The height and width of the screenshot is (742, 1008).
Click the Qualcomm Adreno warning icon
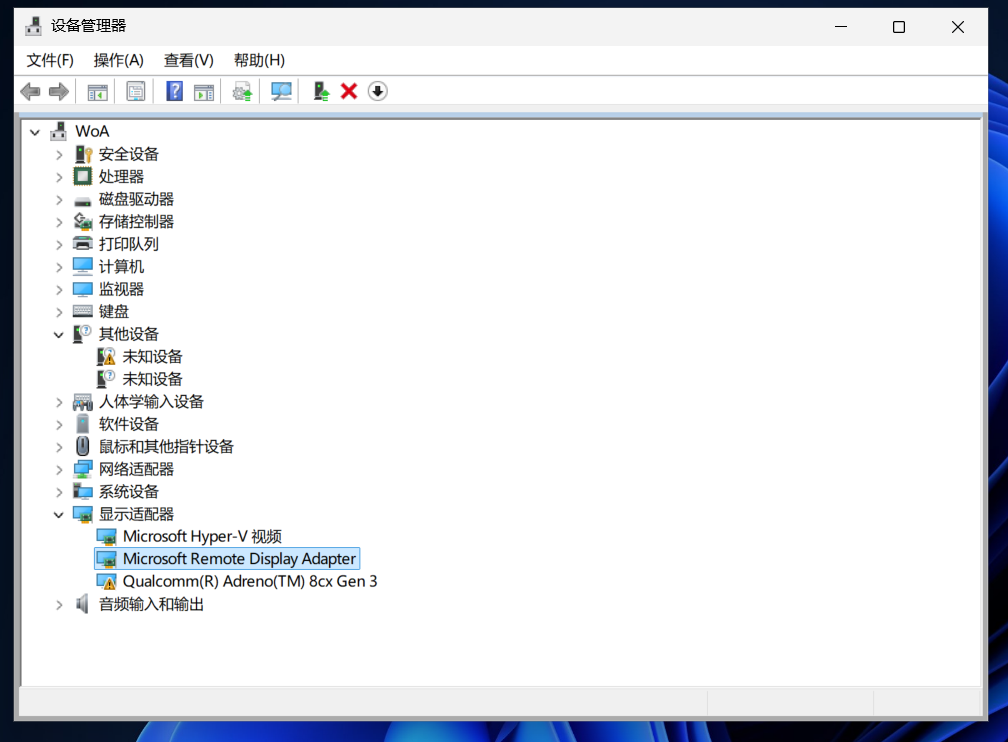(x=106, y=581)
